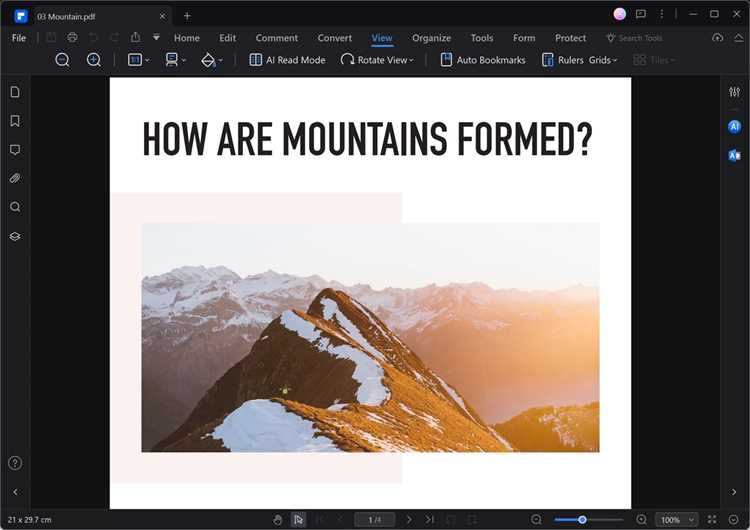
Task: Open the messages chat icon in titlebar
Action: [640, 14]
